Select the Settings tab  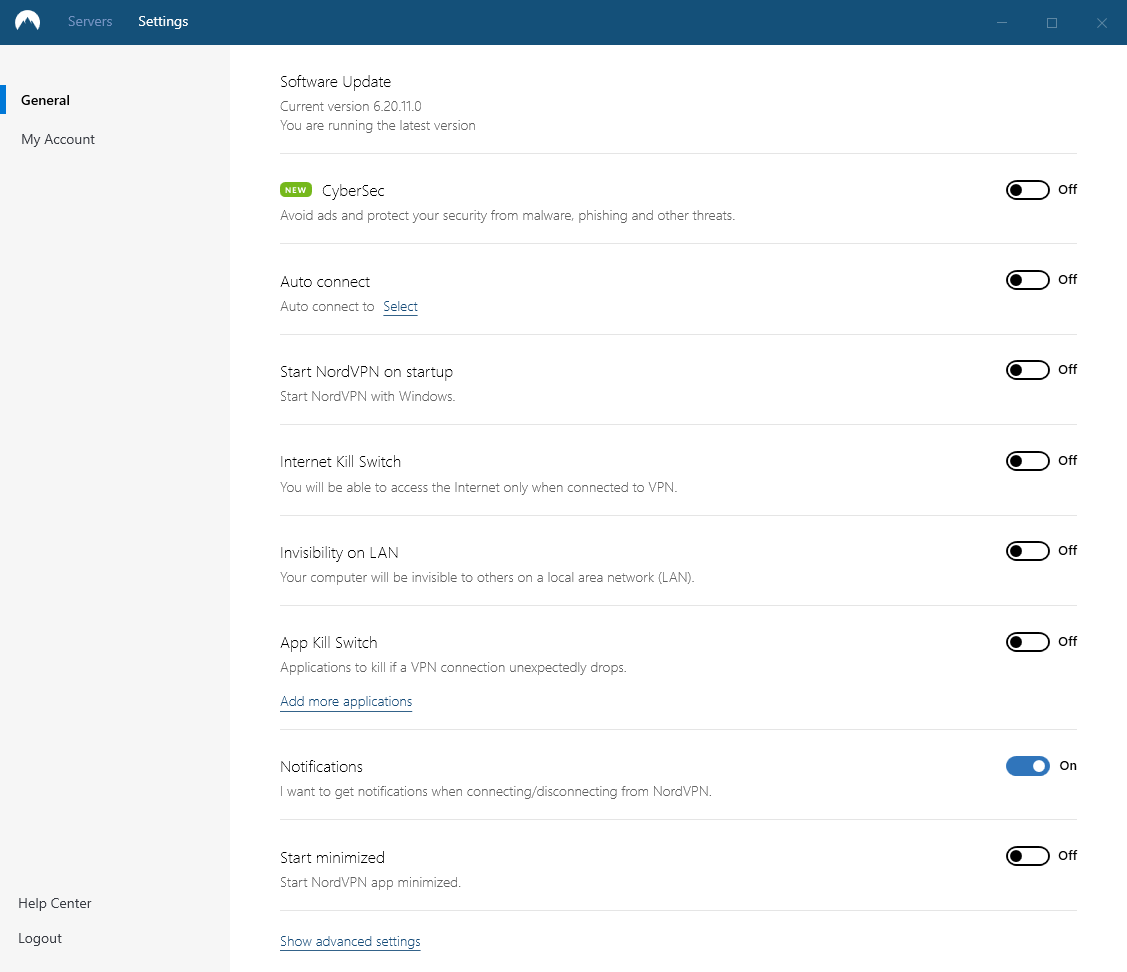[x=162, y=21]
